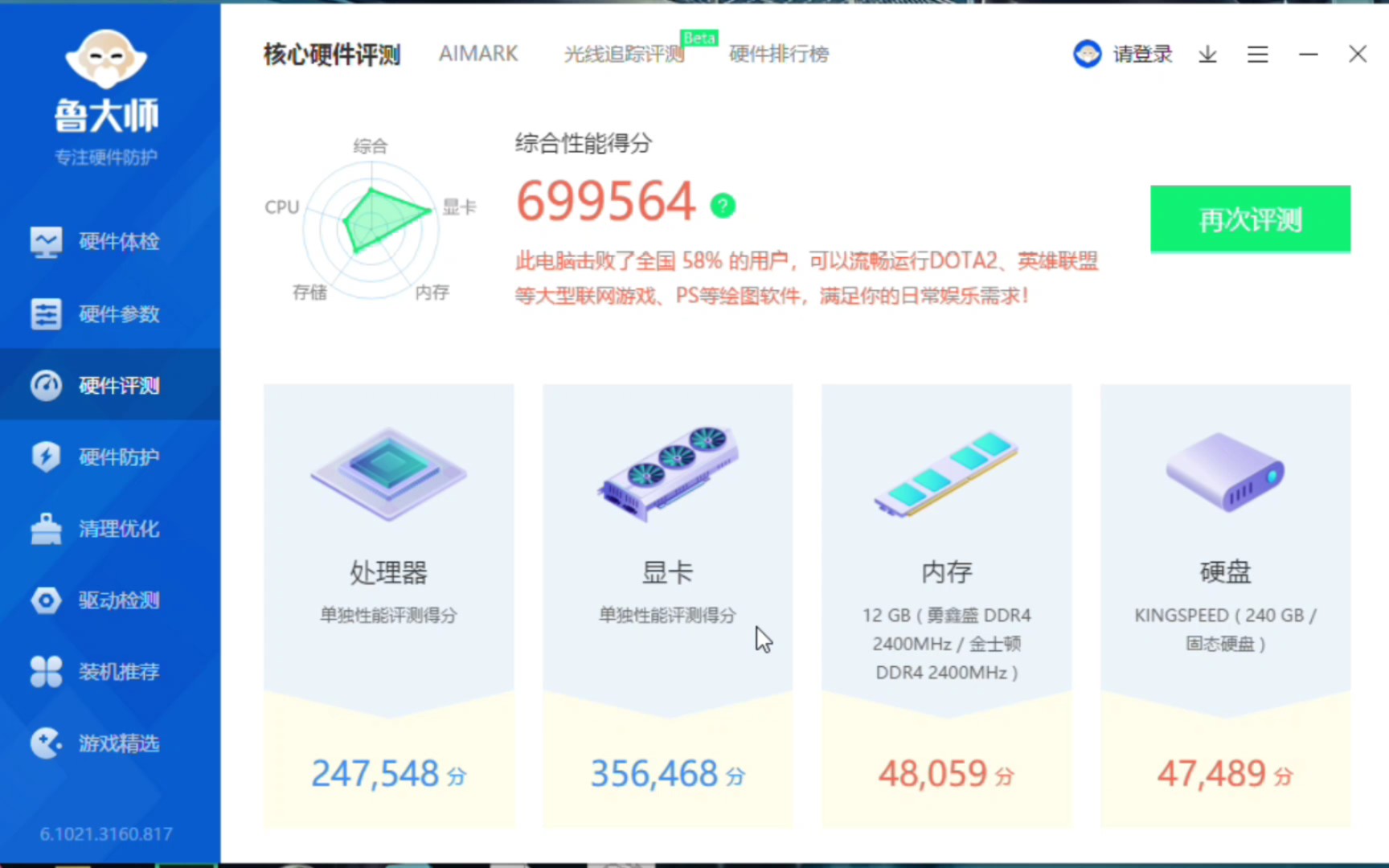
Task: Click the Ludashi monkey logo
Action: pos(105,60)
